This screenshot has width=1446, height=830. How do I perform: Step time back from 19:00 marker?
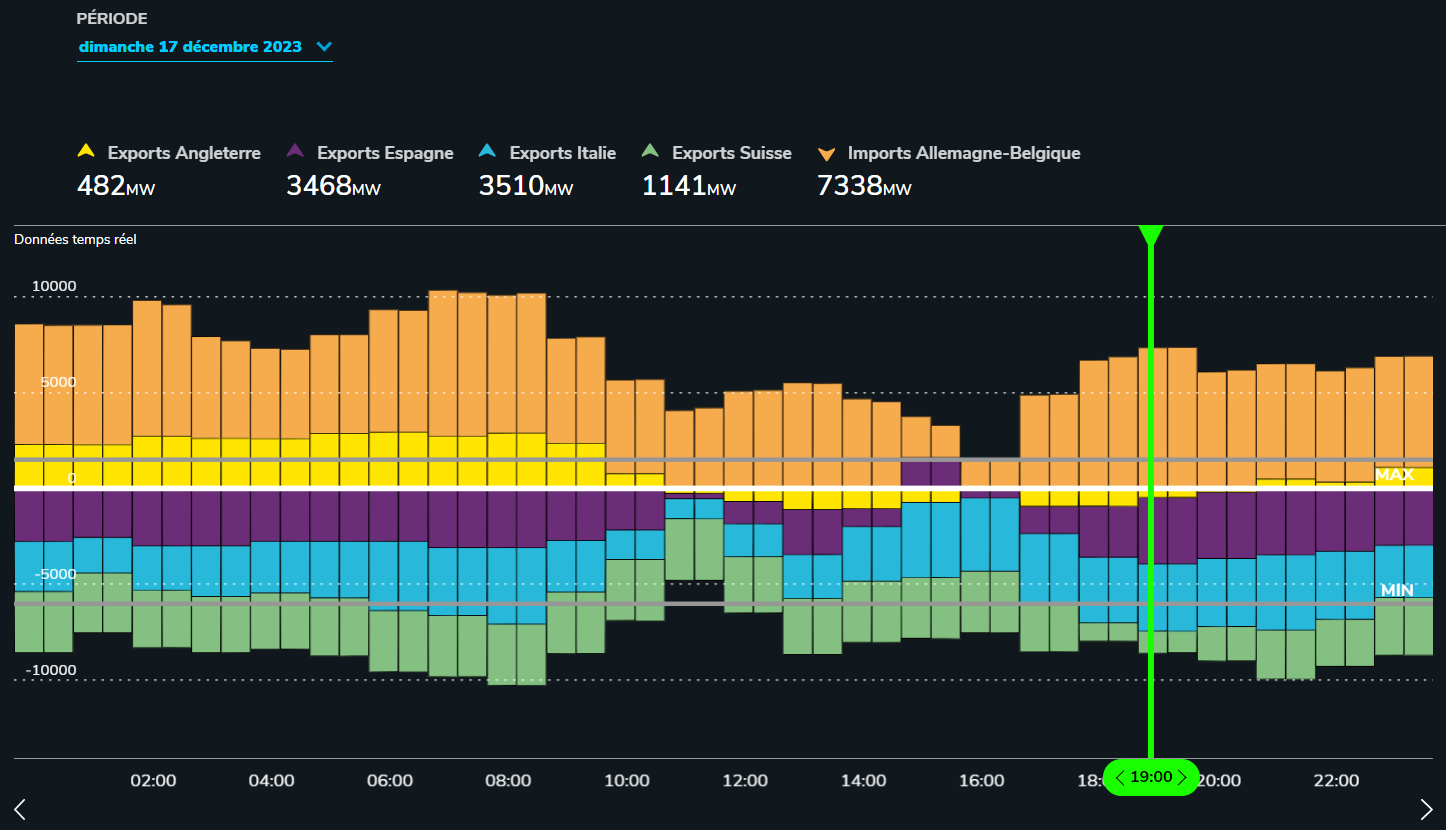1120,777
